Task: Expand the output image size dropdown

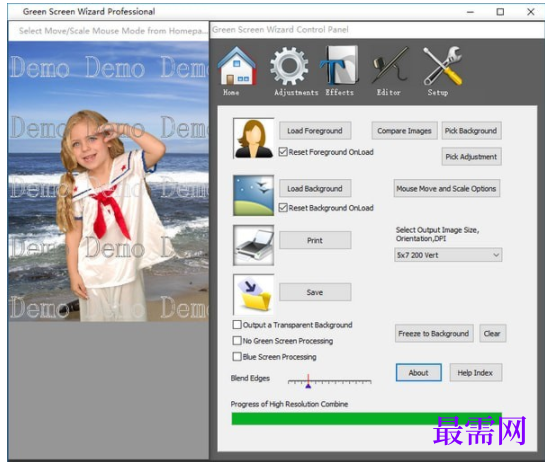Action: click(x=448, y=255)
